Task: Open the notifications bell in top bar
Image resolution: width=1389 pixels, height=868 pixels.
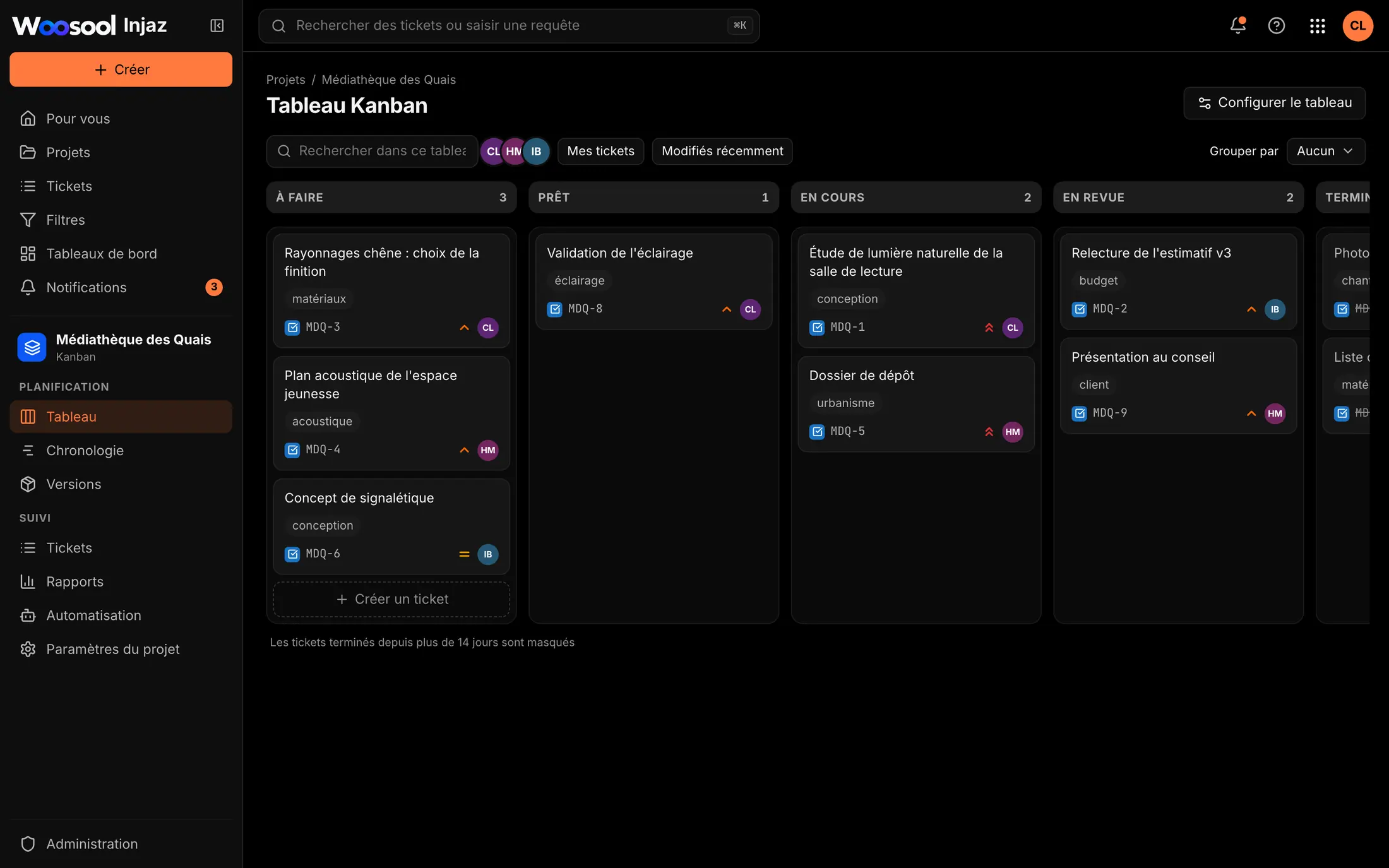Action: [x=1237, y=26]
